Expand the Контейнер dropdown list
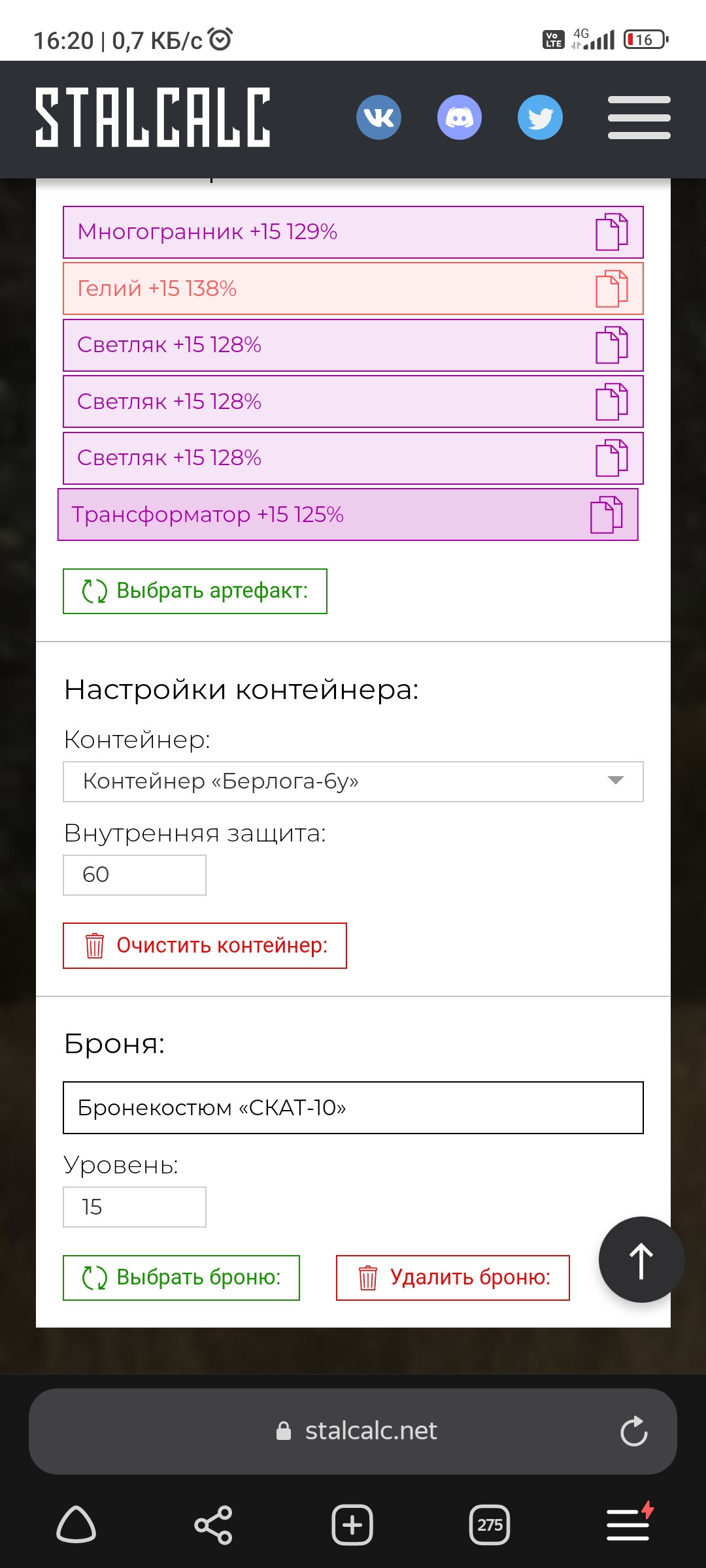This screenshot has width=706, height=1568. click(353, 781)
